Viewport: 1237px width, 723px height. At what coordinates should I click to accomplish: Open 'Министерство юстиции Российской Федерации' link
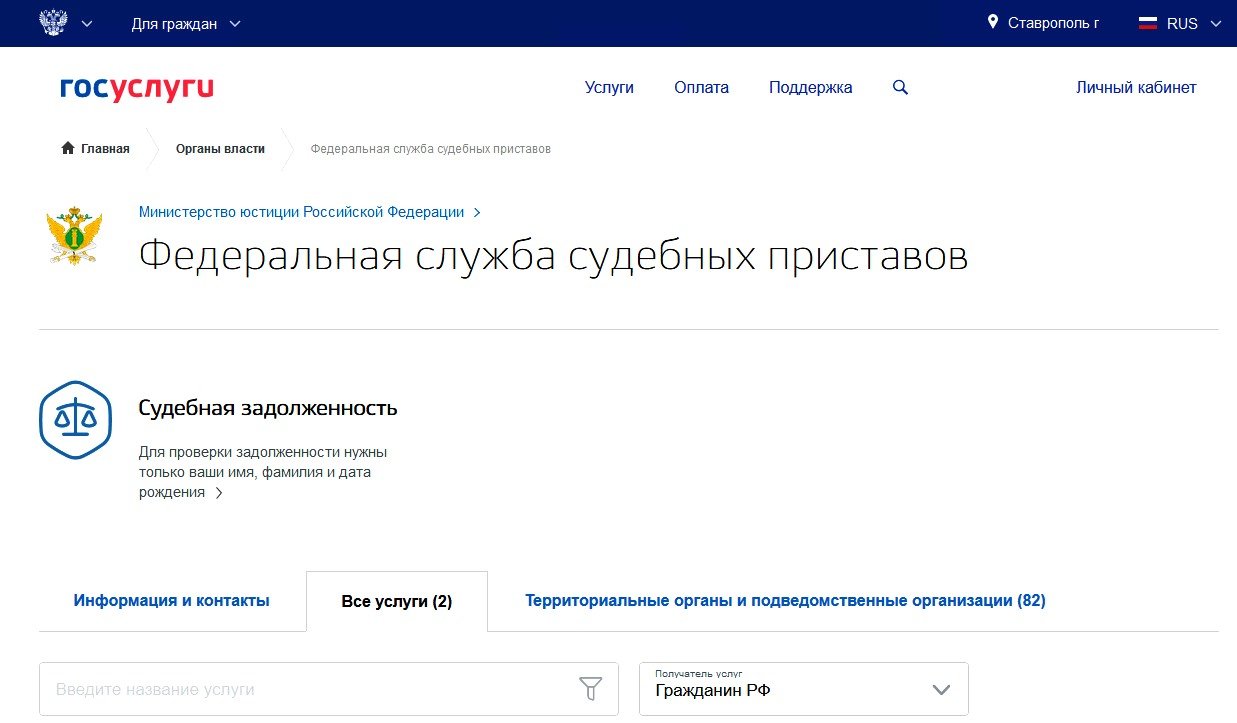tap(301, 212)
